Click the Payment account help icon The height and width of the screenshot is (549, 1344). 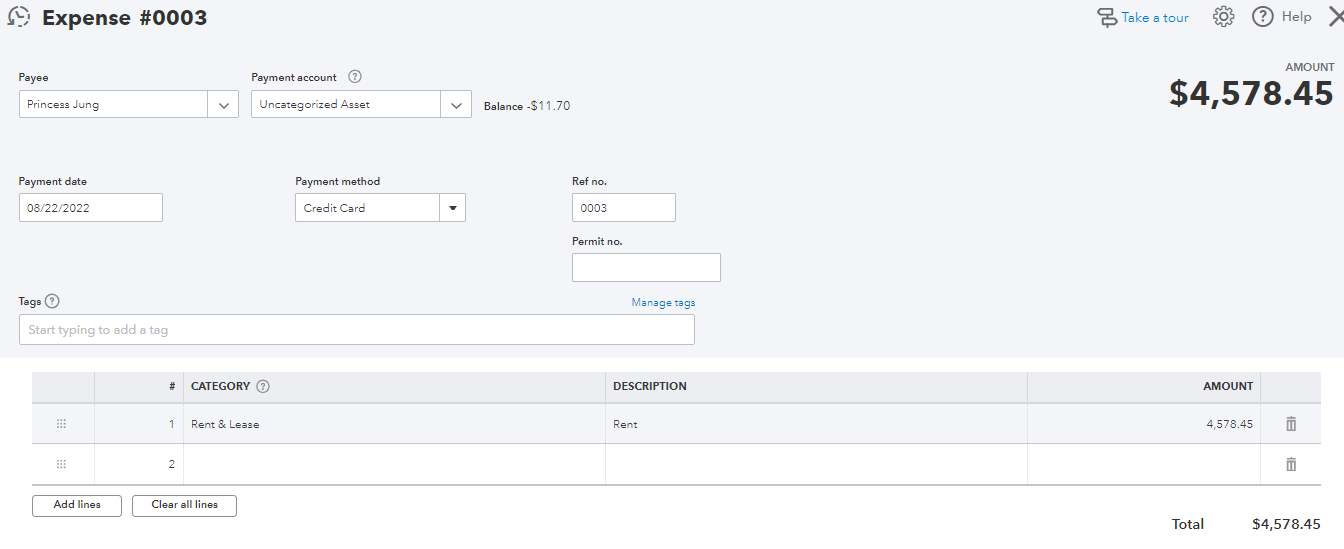pyautogui.click(x=354, y=77)
